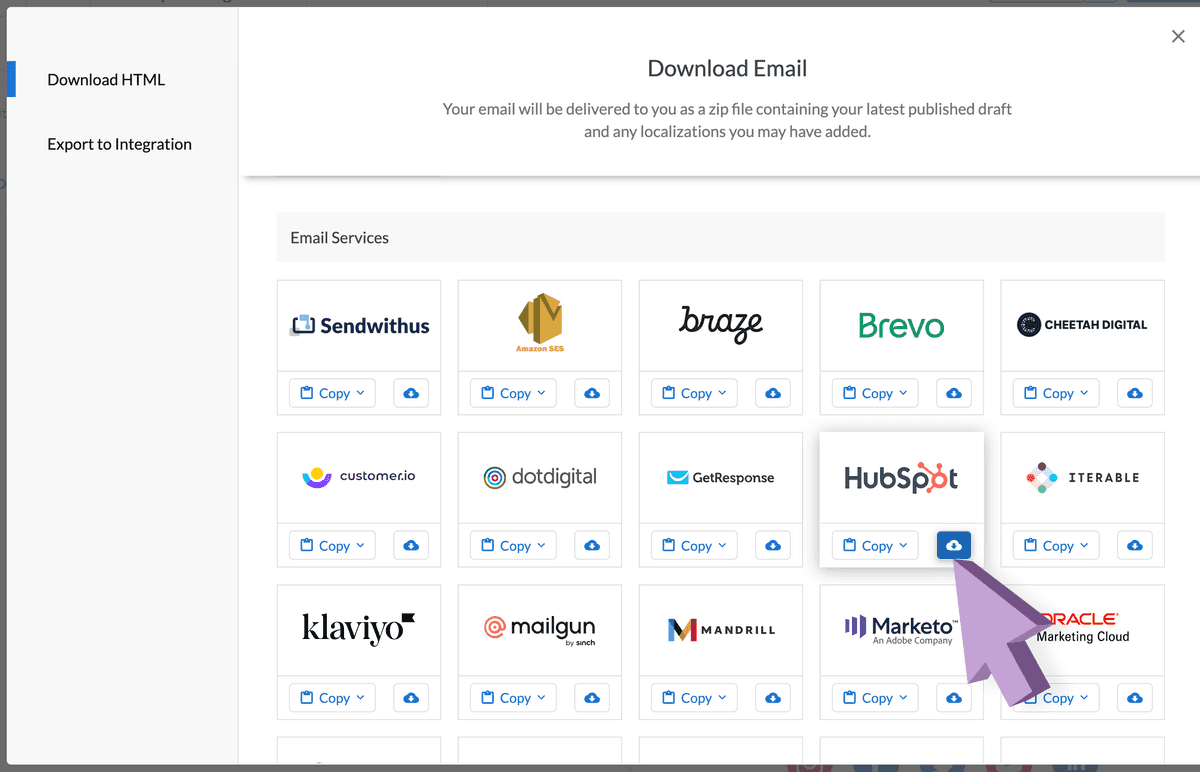Click the Sendwithus cloud download icon
This screenshot has width=1200, height=772.
pyautogui.click(x=411, y=393)
